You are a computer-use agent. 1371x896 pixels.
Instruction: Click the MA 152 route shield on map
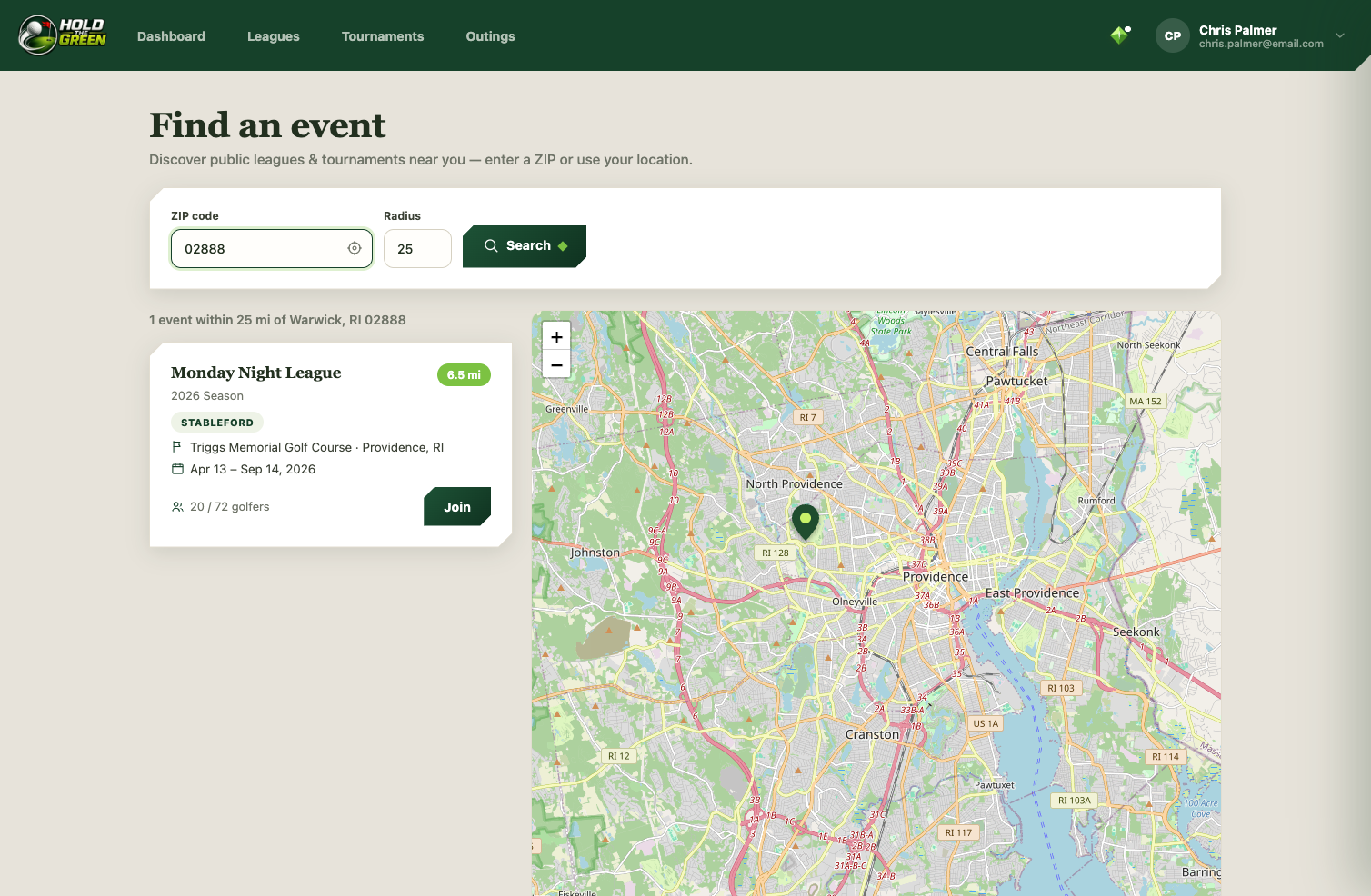[x=1146, y=401]
